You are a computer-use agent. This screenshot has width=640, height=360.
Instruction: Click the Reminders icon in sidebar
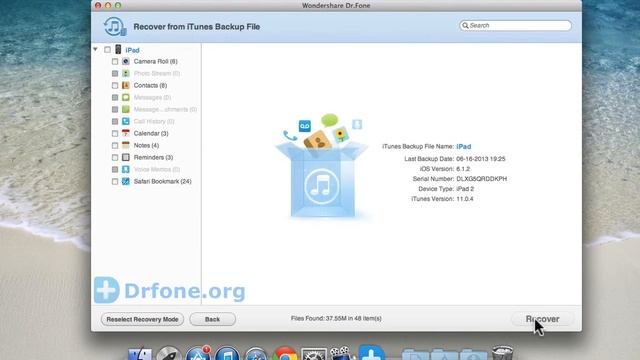[x=126, y=157]
